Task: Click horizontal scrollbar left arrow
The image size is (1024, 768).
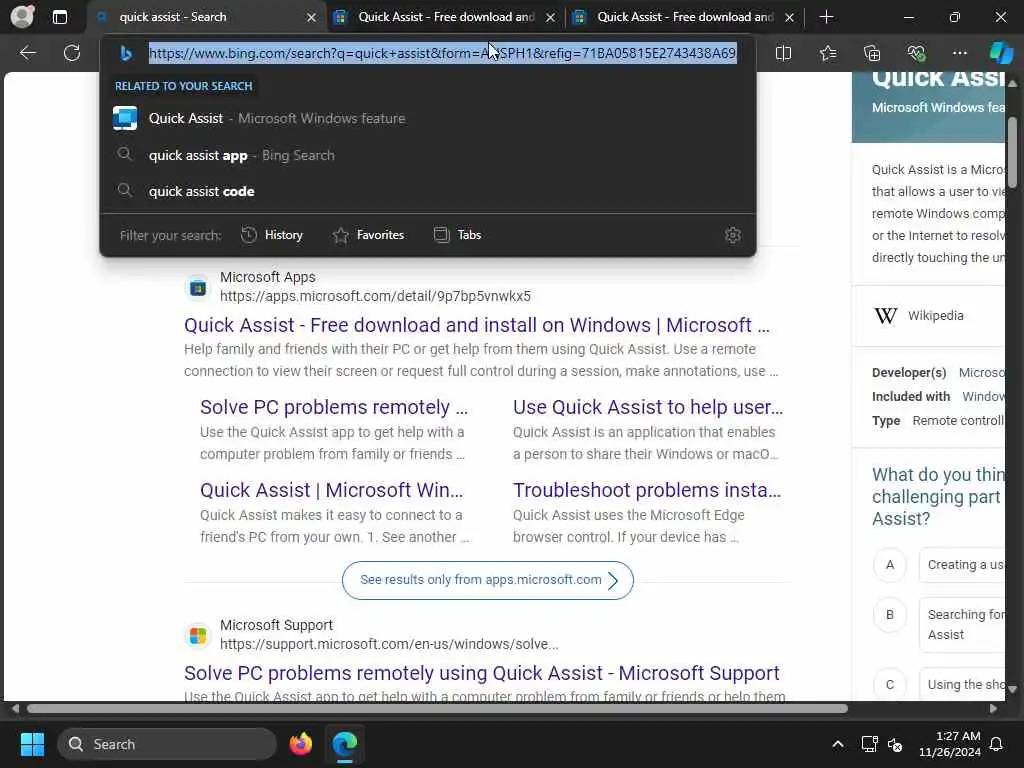Action: click(16, 709)
